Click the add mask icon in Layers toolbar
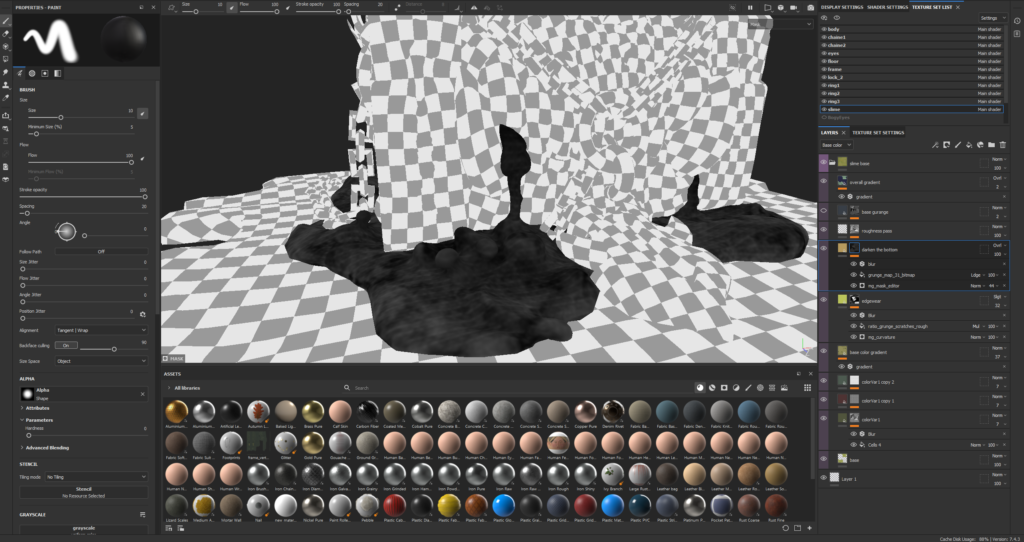The image size is (1024, 542). (x=946, y=145)
